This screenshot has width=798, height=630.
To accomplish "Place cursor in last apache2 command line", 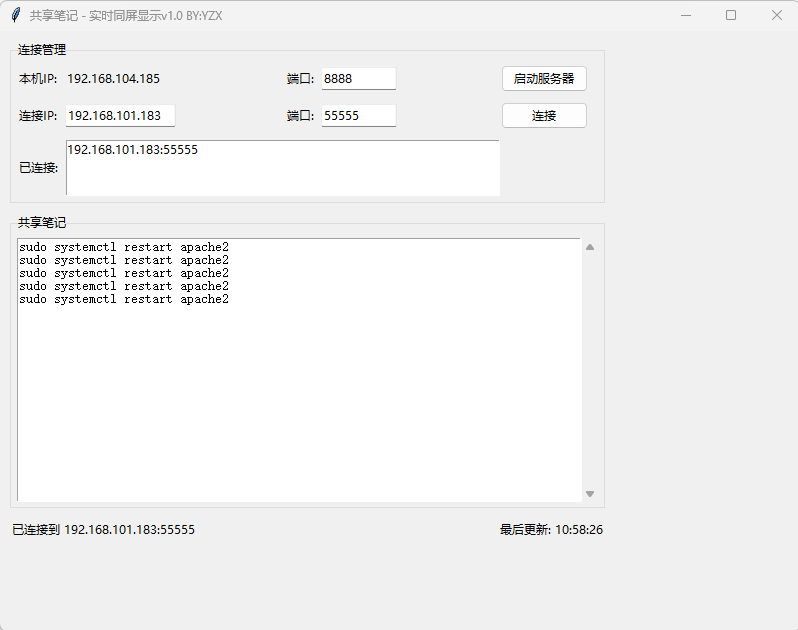I will coord(124,299).
